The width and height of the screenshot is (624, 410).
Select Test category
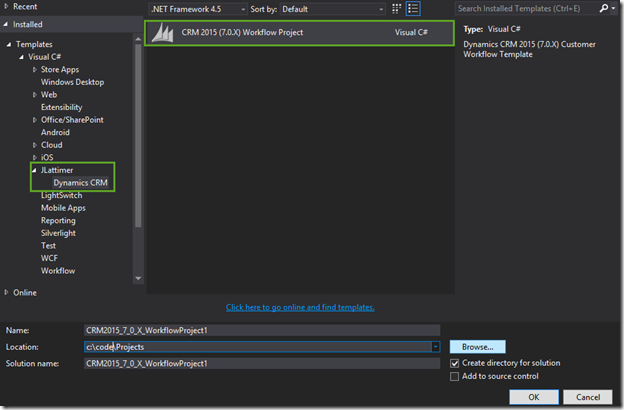pyautogui.click(x=48, y=246)
